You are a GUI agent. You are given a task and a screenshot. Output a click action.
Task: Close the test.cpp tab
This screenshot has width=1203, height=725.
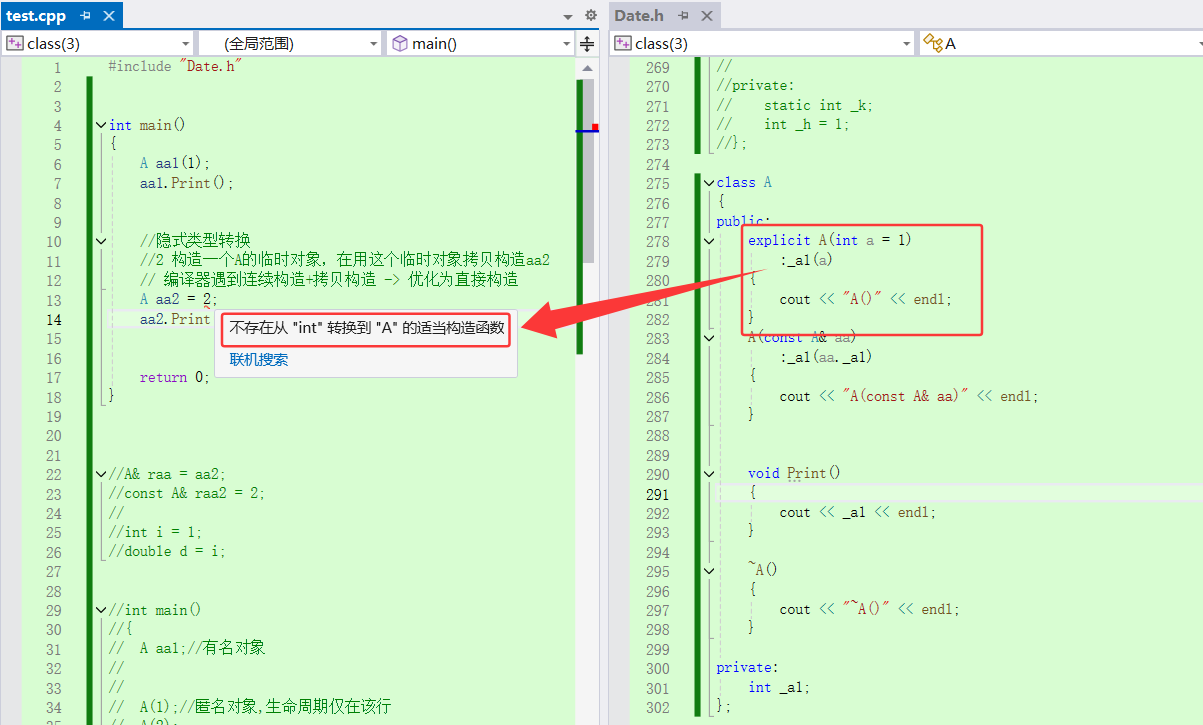[109, 16]
